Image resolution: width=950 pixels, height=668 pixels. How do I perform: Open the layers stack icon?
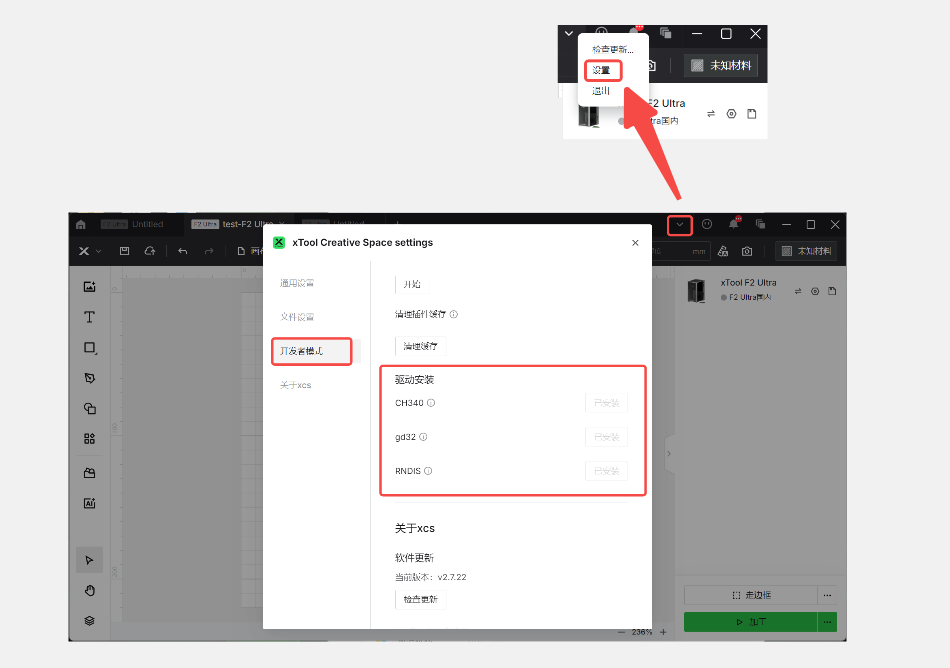(90, 621)
